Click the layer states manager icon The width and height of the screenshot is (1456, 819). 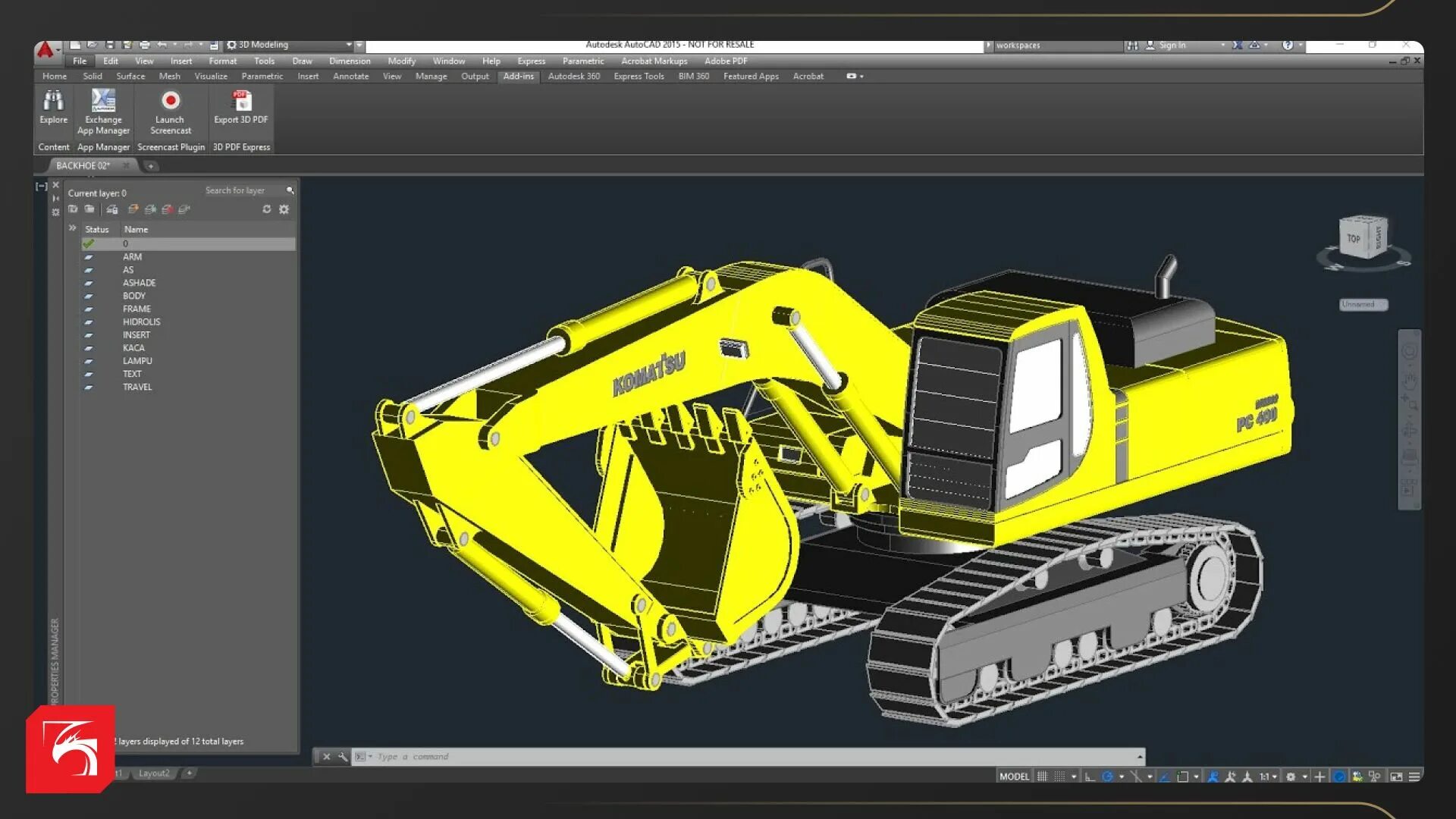112,209
